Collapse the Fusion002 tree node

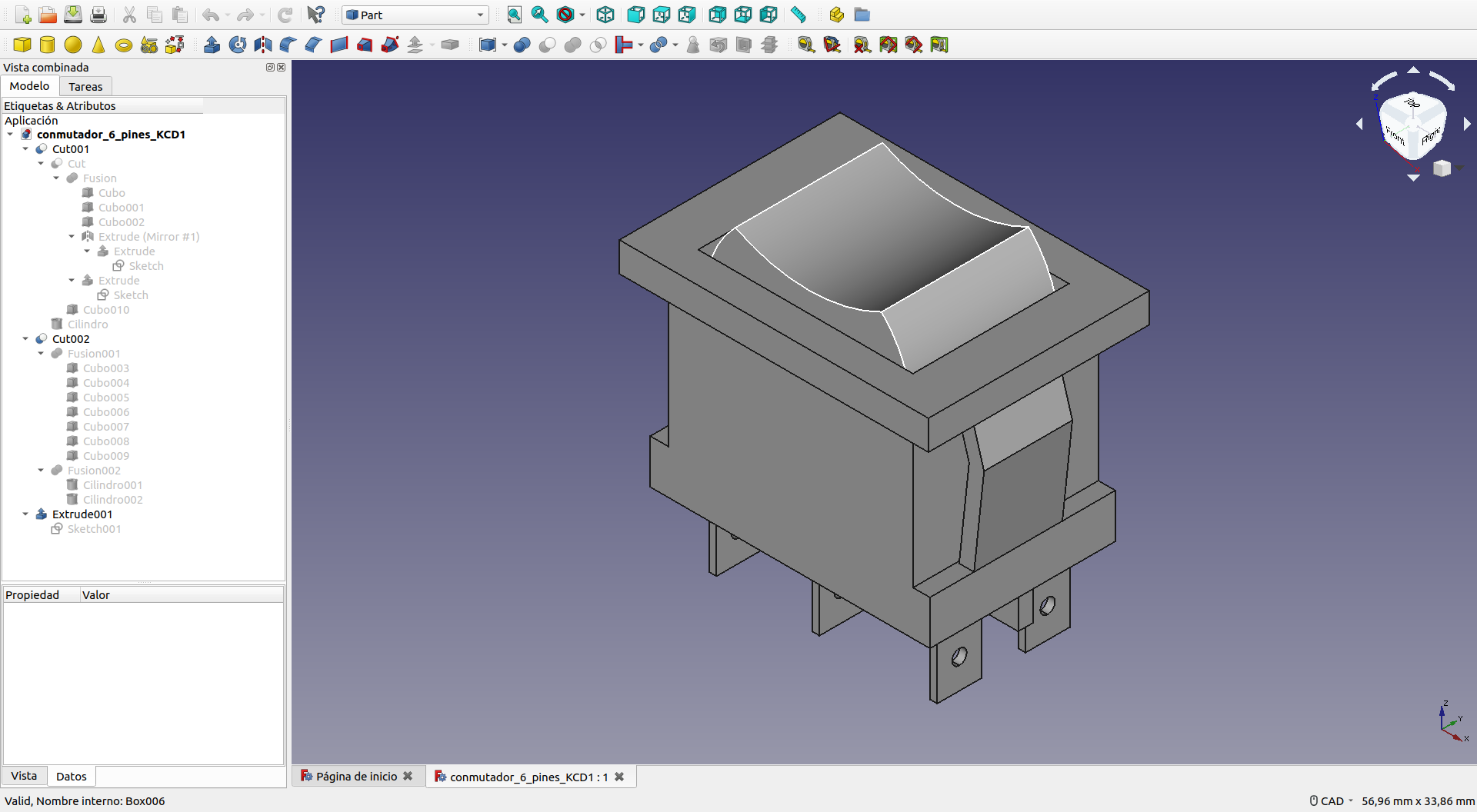pyautogui.click(x=41, y=471)
